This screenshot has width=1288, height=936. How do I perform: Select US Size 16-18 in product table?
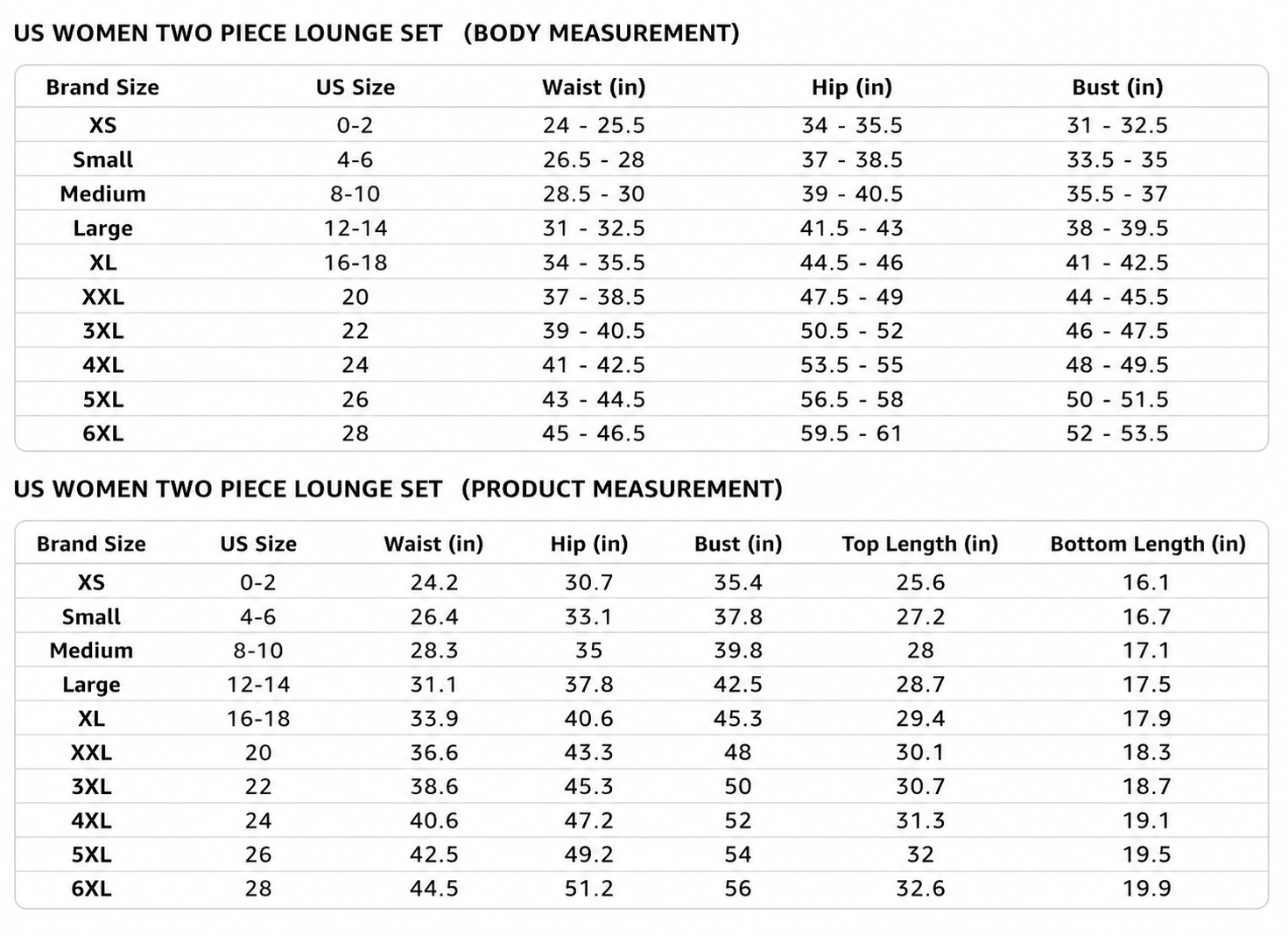point(258,719)
